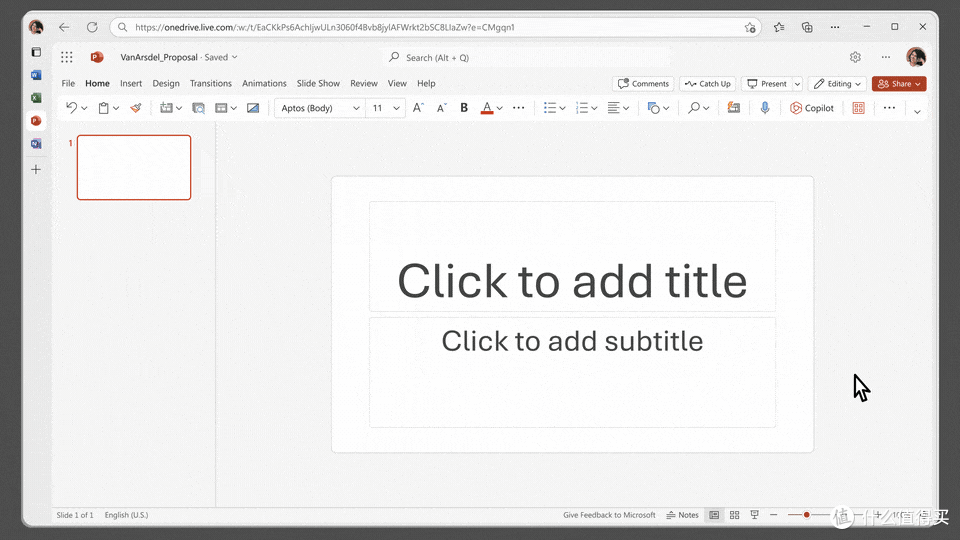Click the Click to add subtitle placeholder
This screenshot has height=540, width=960.
click(572, 372)
